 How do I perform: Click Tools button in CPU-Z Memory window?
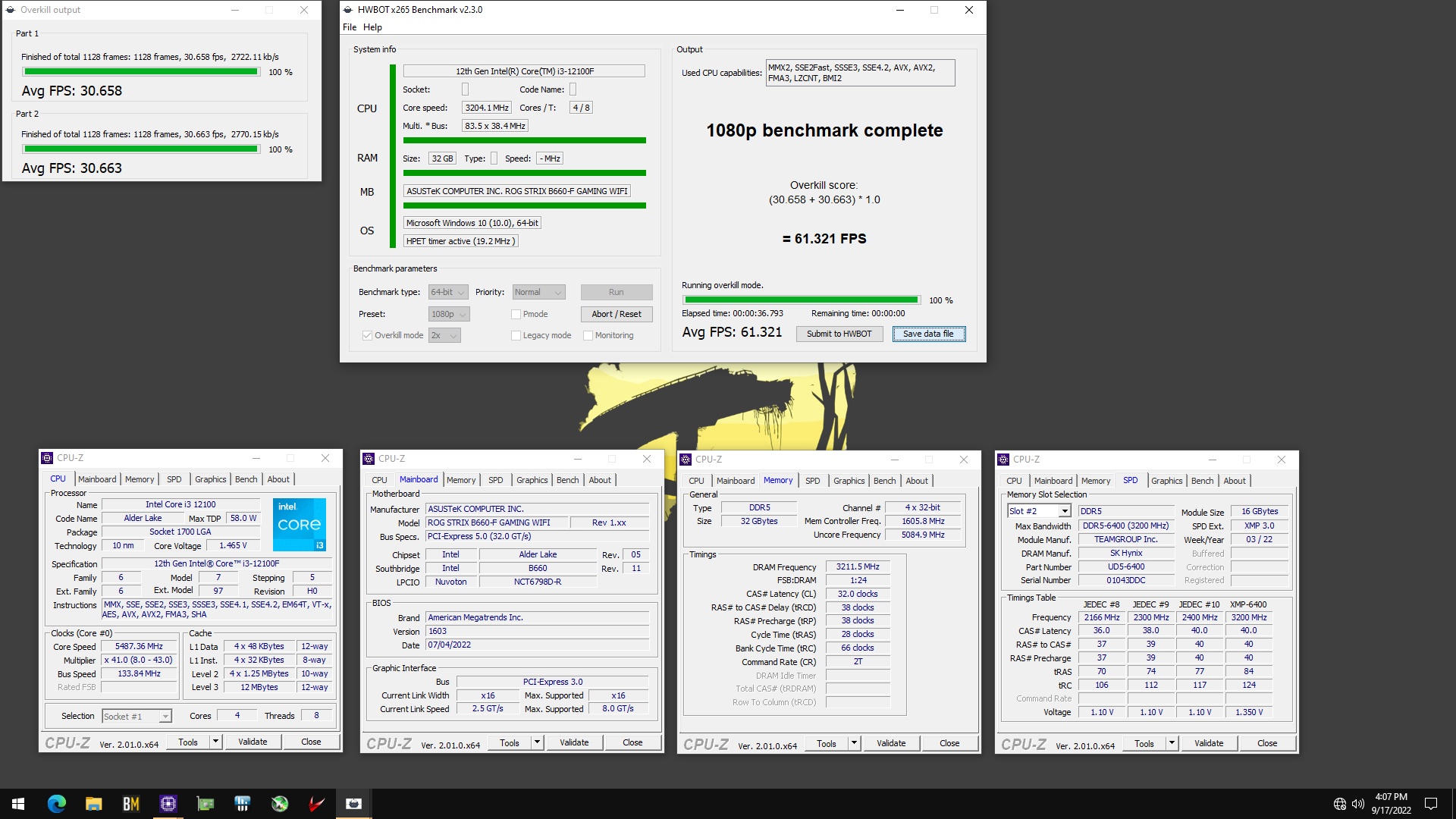point(827,743)
